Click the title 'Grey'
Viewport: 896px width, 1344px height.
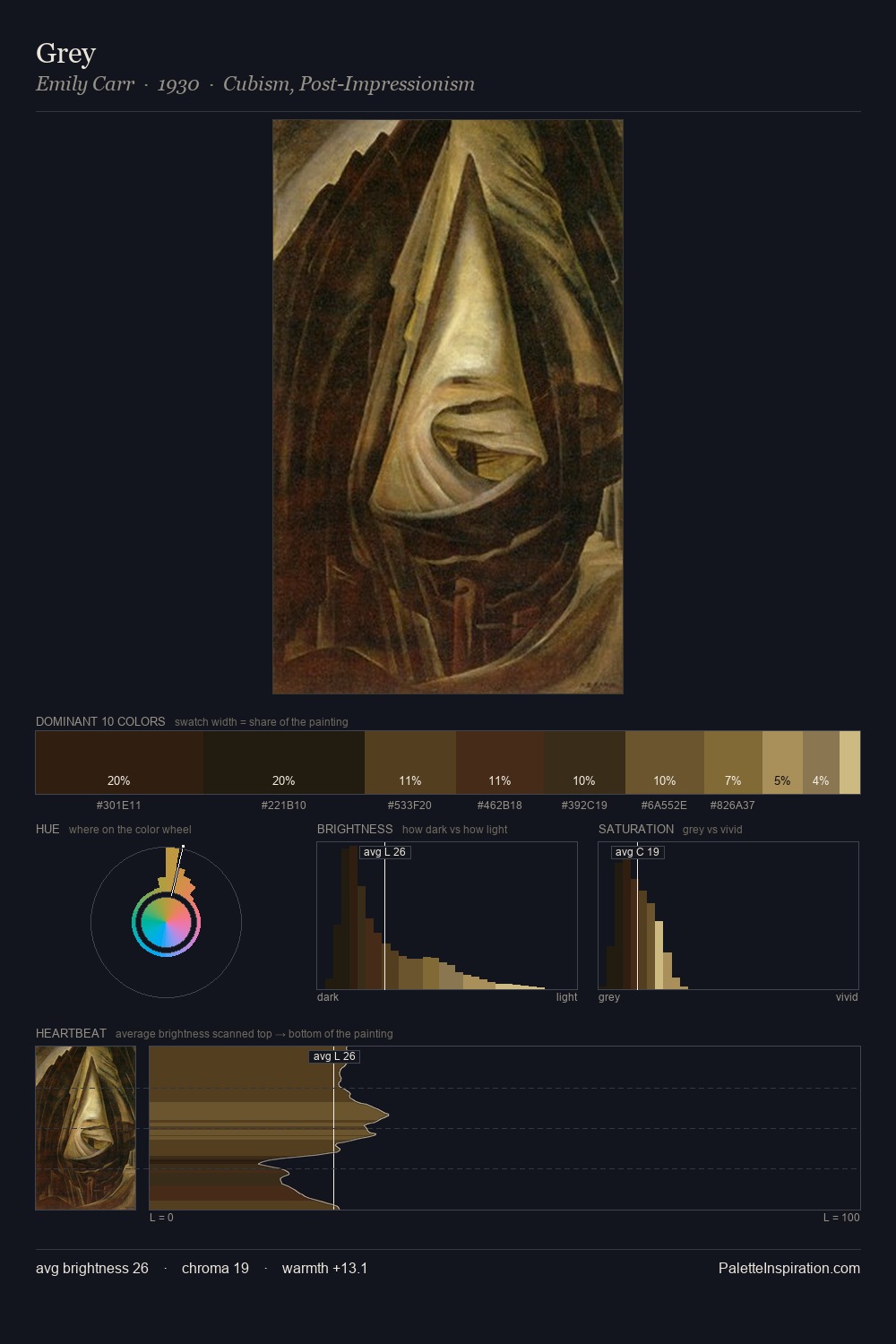(x=65, y=54)
